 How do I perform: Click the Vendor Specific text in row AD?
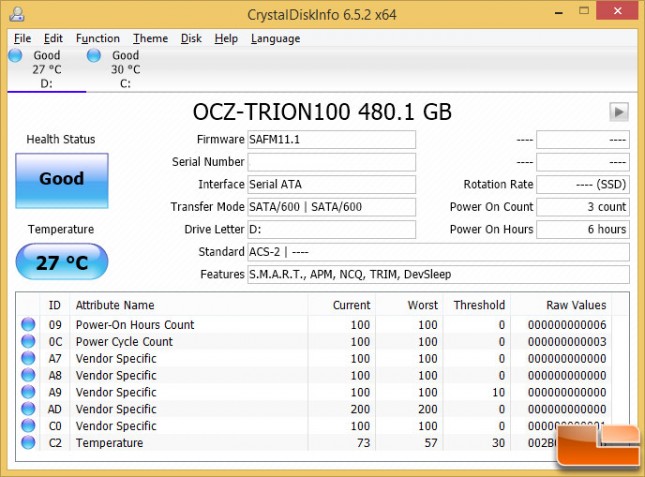click(x=116, y=409)
